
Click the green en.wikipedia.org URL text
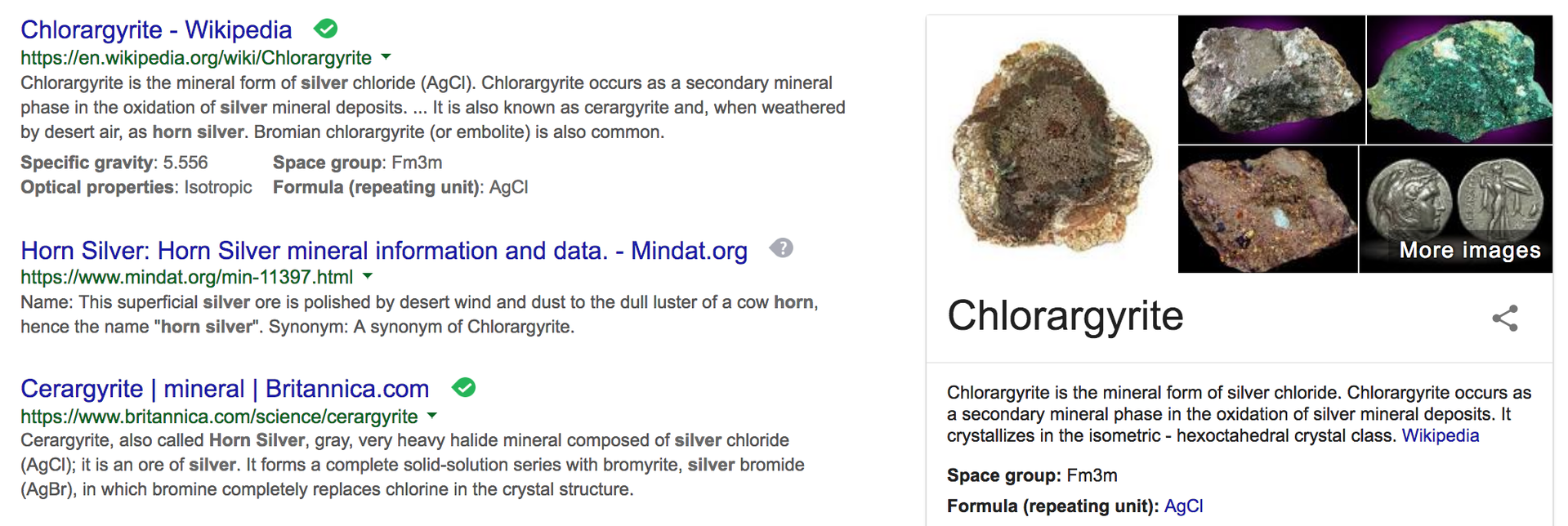point(196,58)
